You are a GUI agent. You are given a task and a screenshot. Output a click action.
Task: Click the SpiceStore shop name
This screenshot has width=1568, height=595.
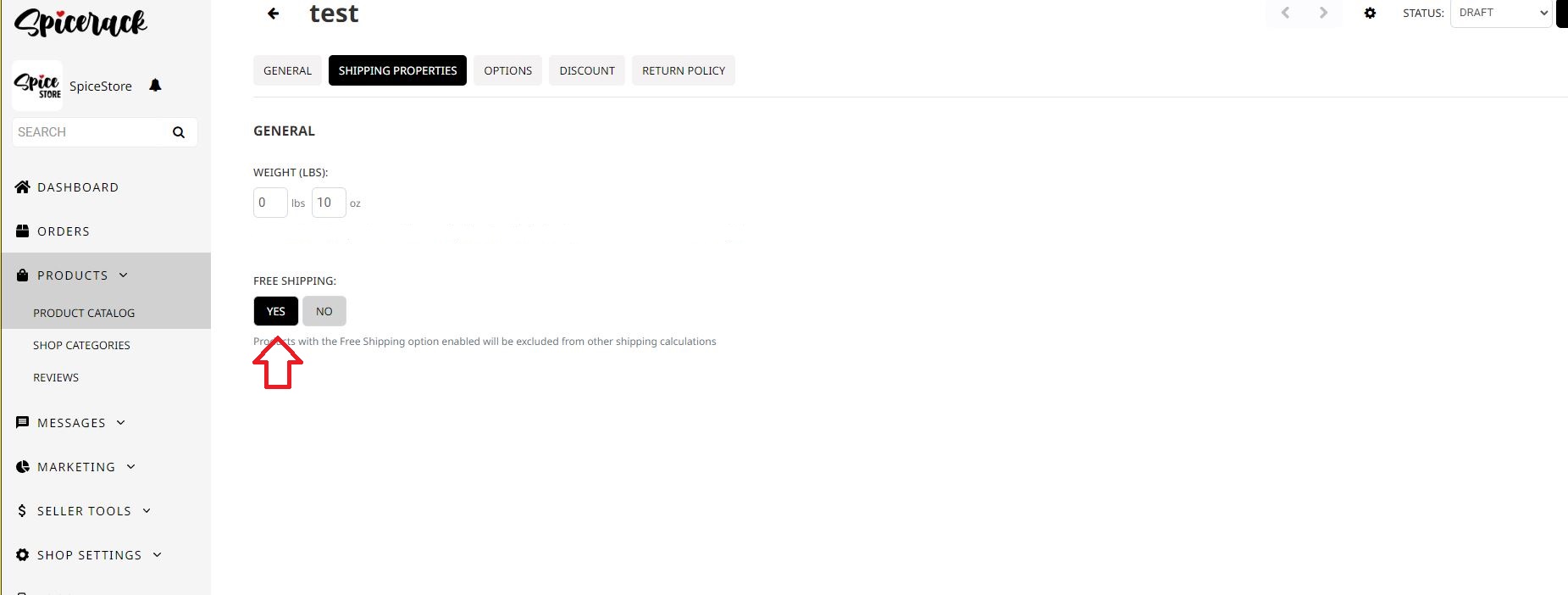[101, 86]
